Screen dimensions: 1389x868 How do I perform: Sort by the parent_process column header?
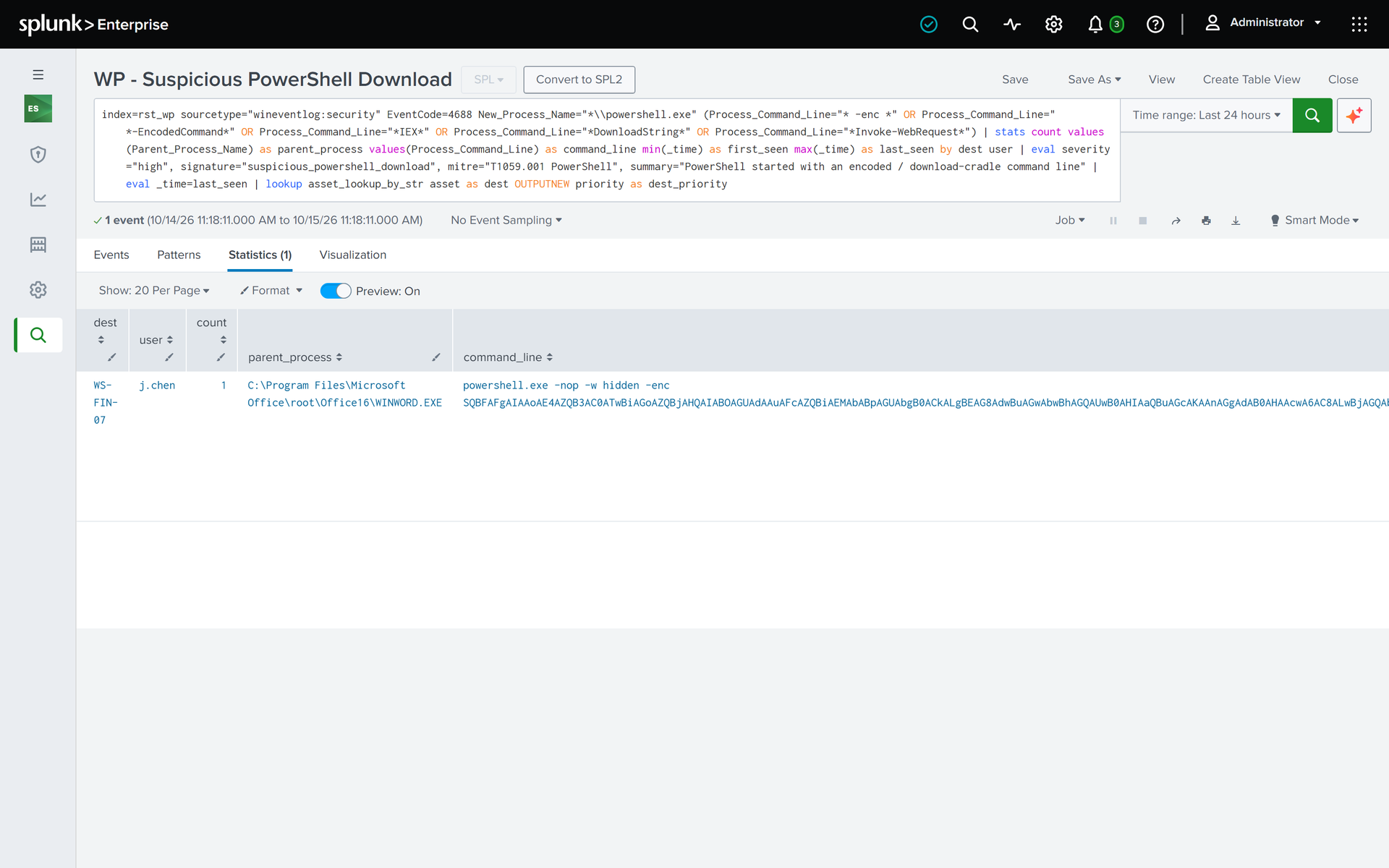coord(295,357)
